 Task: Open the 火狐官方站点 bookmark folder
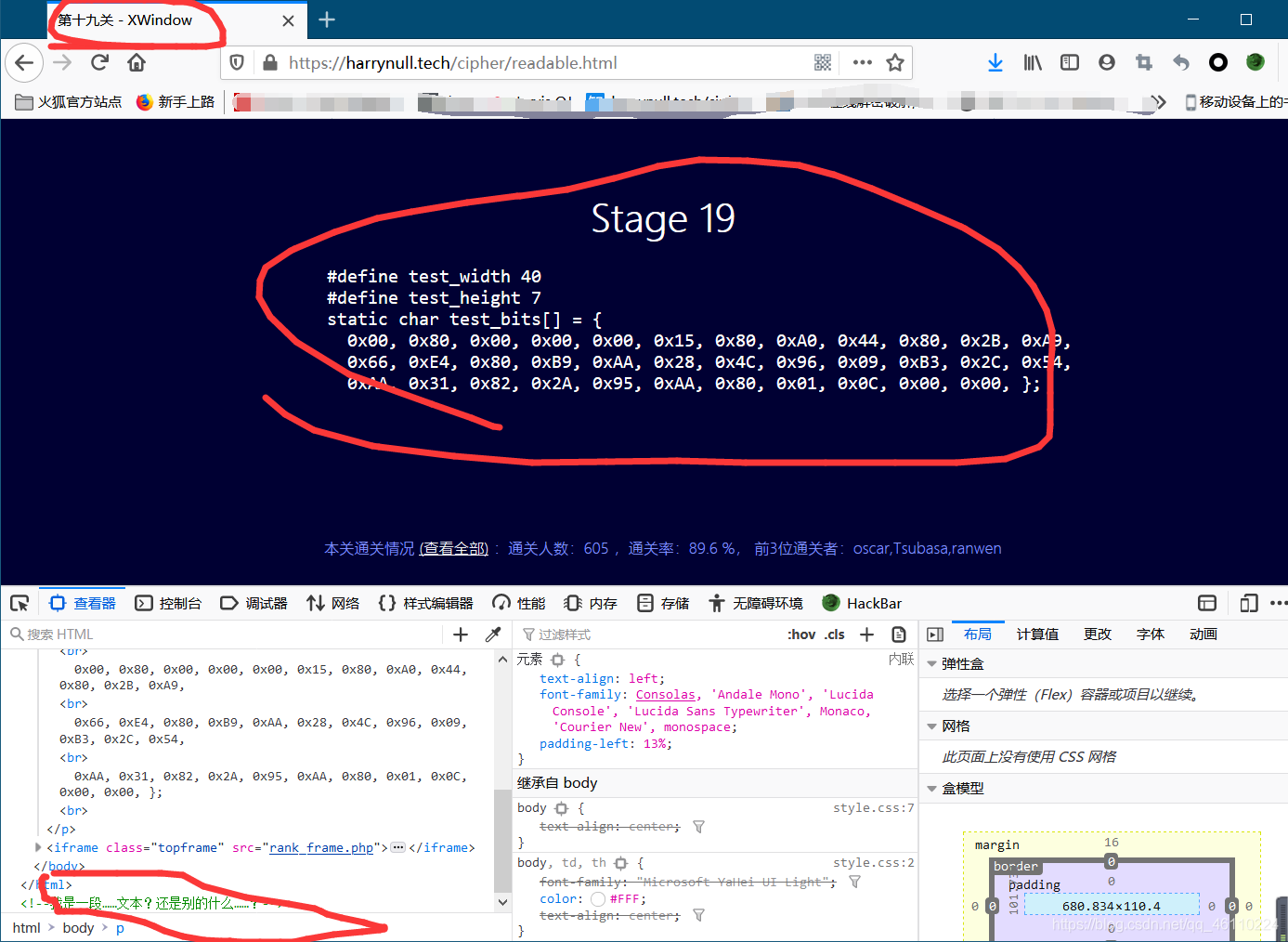click(69, 102)
